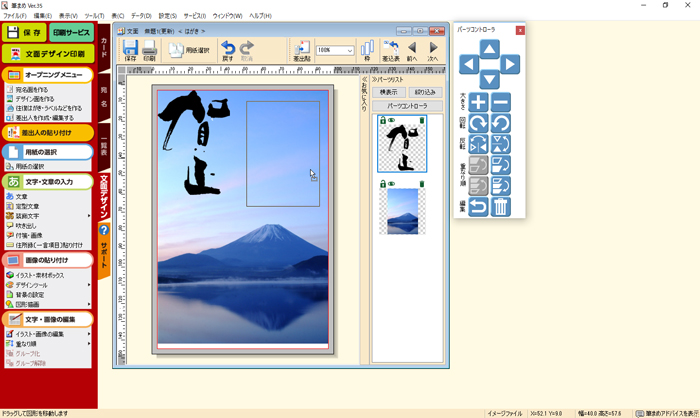
Task: Click the 差出人 sender icon in toolbar
Action: click(301, 51)
